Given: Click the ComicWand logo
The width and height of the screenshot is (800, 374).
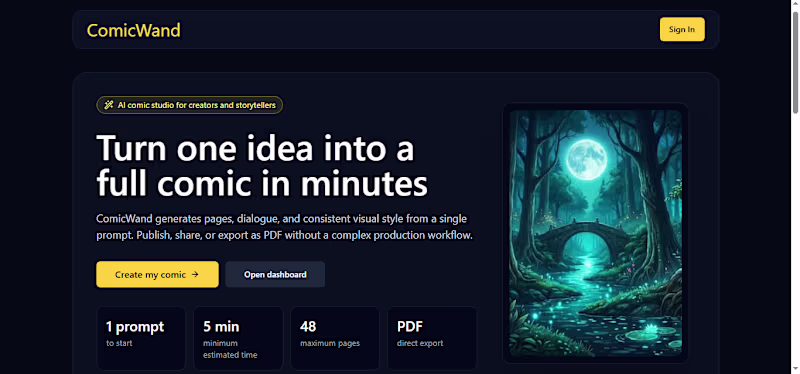Looking at the screenshot, I should 134,31.
